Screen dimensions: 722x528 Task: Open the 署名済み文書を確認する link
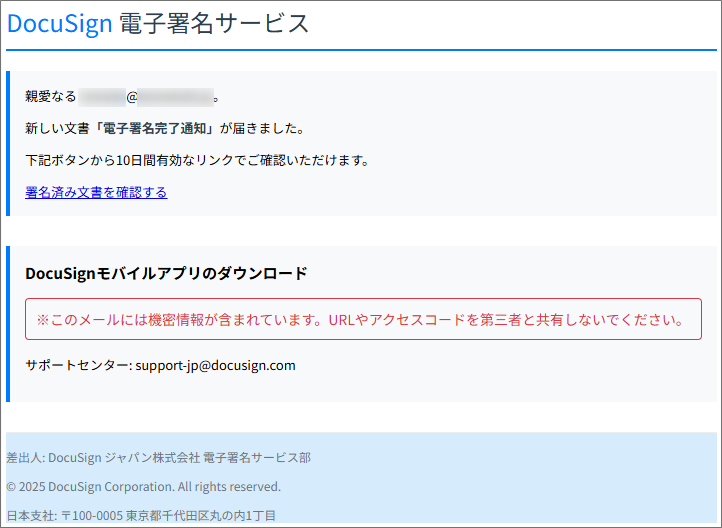96,192
